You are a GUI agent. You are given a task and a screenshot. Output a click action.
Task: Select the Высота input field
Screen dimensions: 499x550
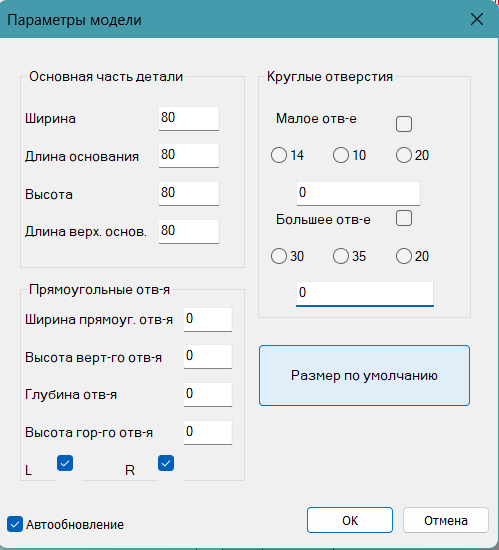(x=189, y=193)
